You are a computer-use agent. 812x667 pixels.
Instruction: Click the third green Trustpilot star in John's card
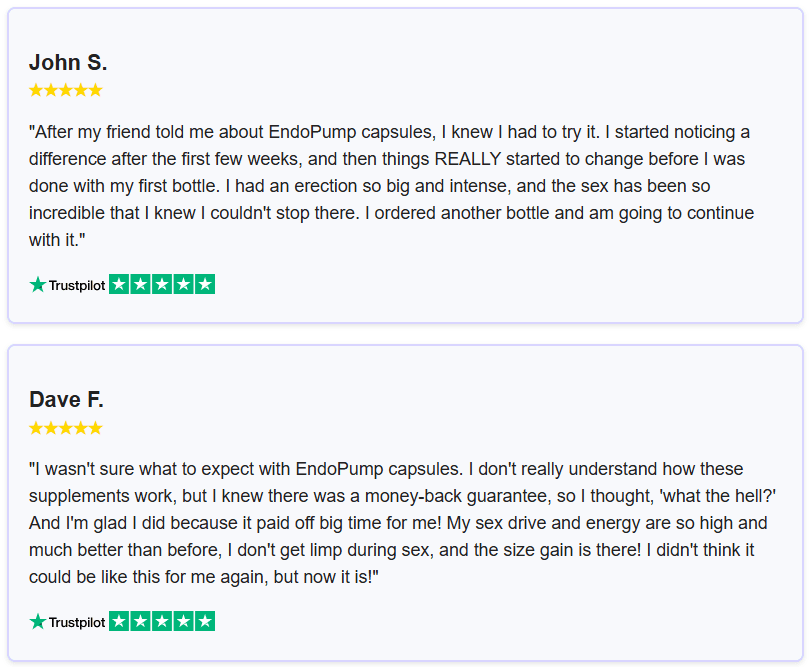pos(162,284)
